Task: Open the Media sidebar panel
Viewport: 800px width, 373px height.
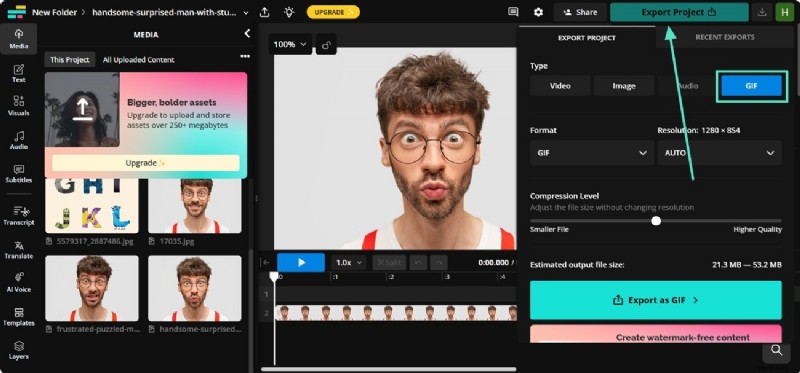Action: [19, 39]
